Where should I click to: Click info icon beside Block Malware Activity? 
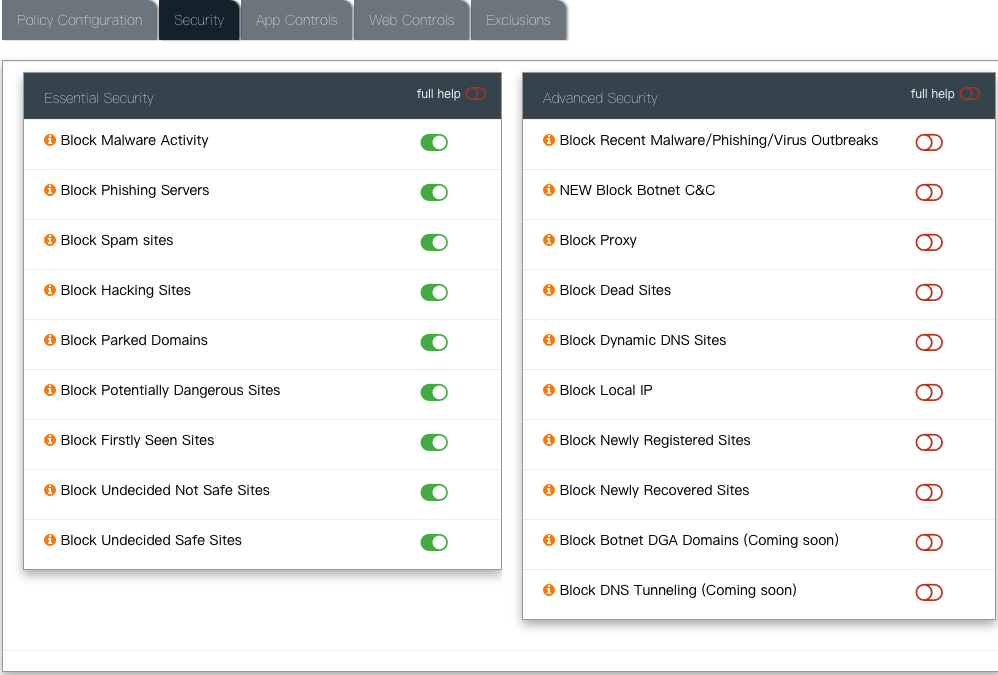click(50, 140)
